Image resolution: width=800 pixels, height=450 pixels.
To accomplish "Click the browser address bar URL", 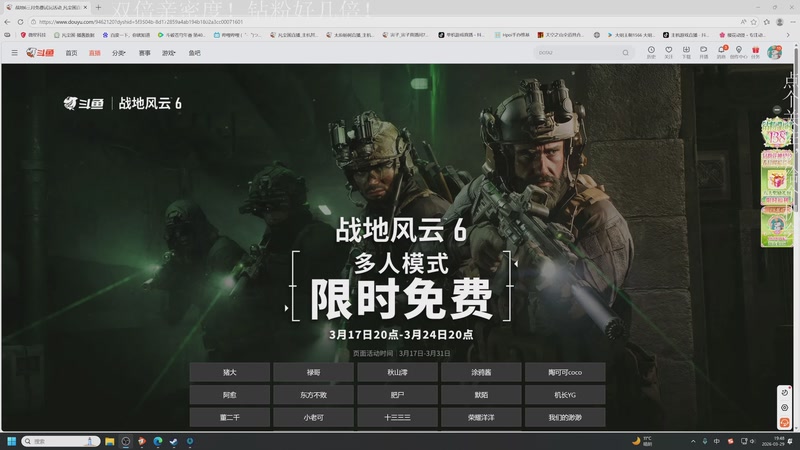I will 141,22.
